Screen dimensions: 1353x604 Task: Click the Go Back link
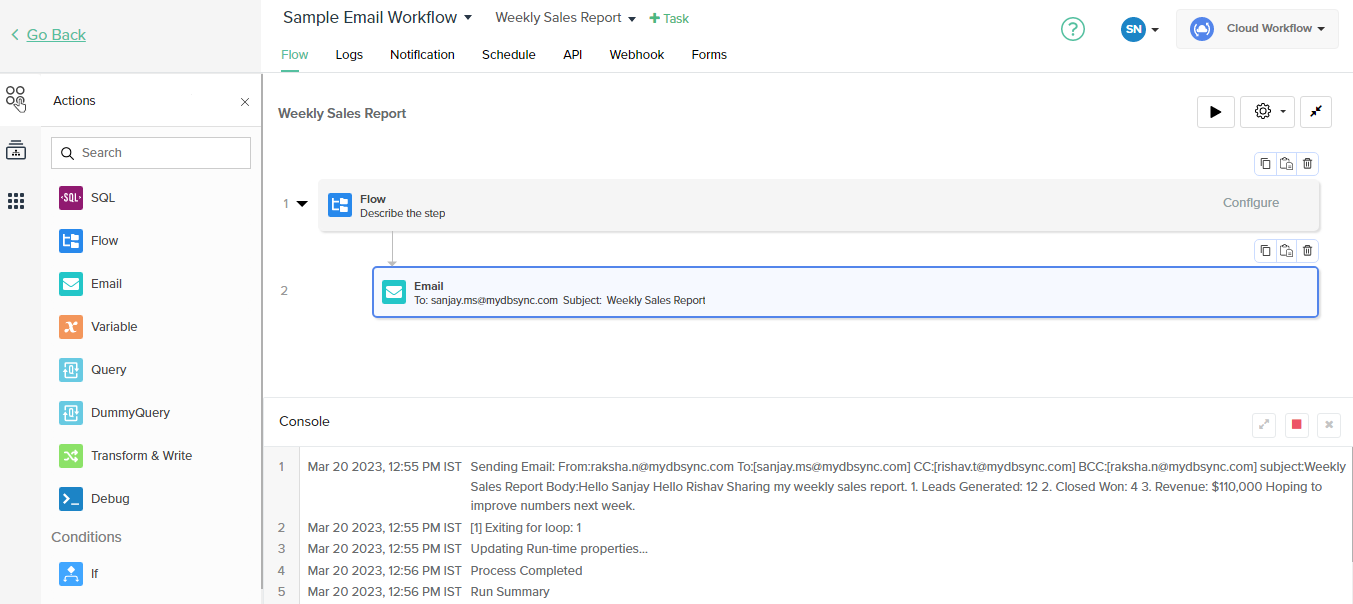(56, 35)
